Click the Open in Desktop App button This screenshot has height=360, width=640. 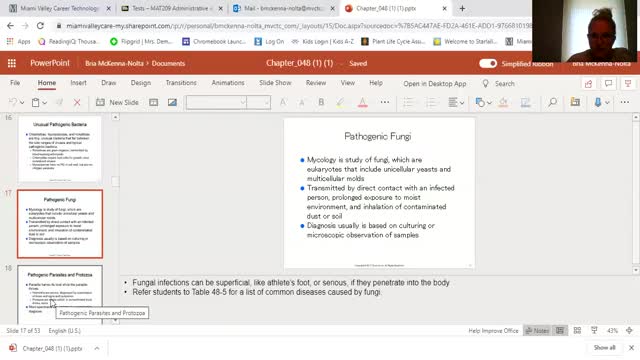(x=435, y=84)
